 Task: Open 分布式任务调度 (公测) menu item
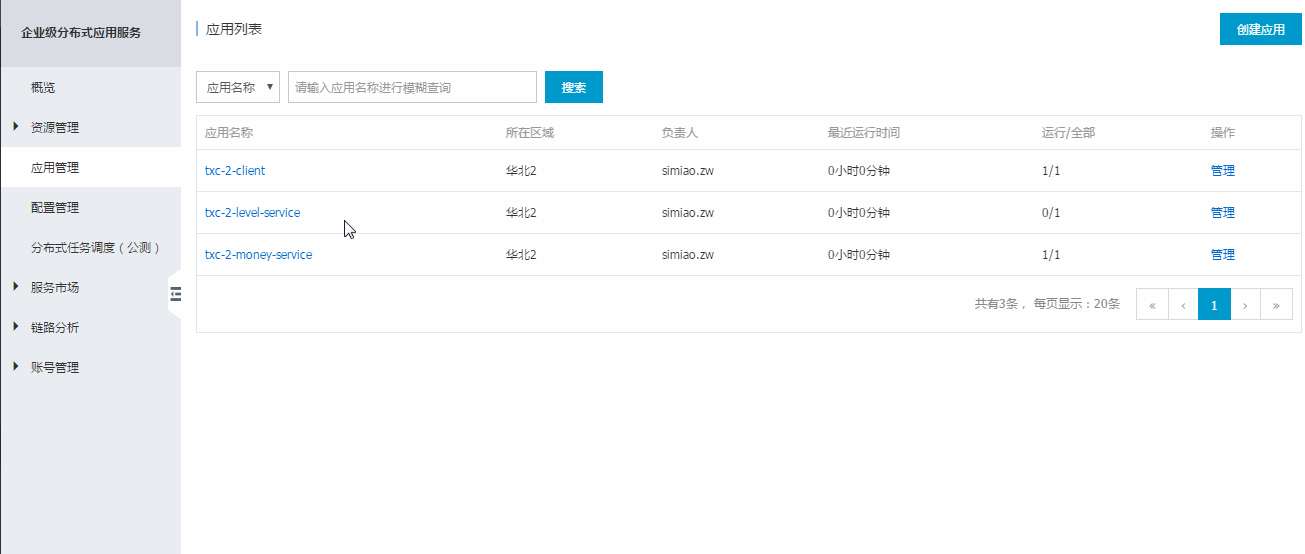pyautogui.click(x=95, y=247)
